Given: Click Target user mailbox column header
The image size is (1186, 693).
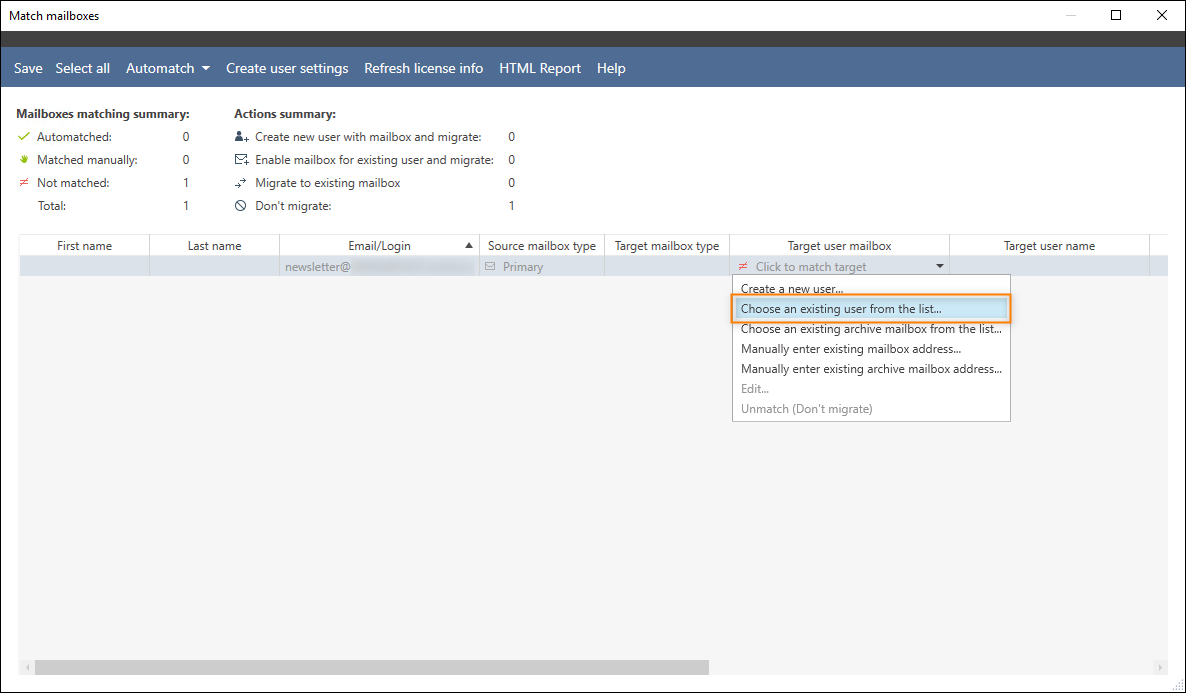Looking at the screenshot, I should click(839, 246).
